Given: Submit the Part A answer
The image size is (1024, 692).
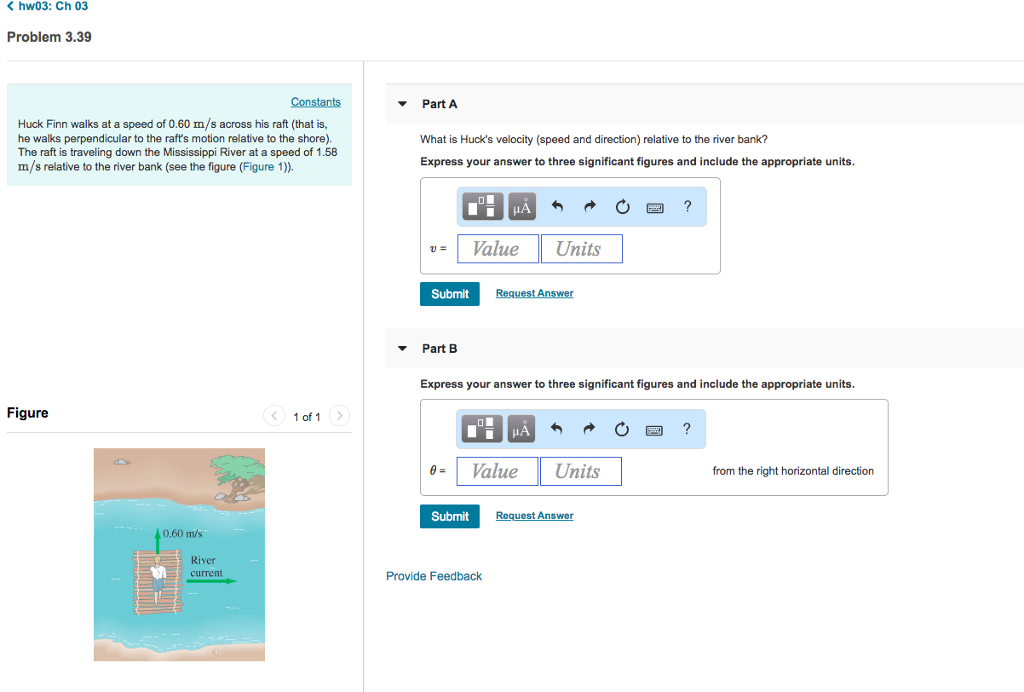Looking at the screenshot, I should coord(449,293).
